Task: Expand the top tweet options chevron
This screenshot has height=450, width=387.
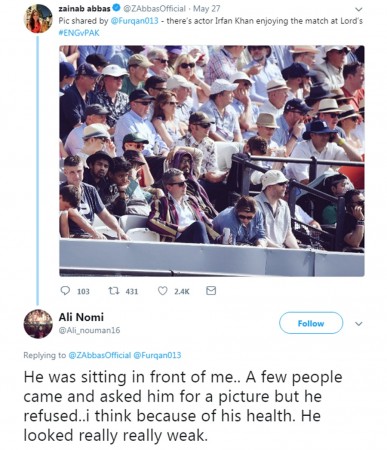Action: pos(359,9)
